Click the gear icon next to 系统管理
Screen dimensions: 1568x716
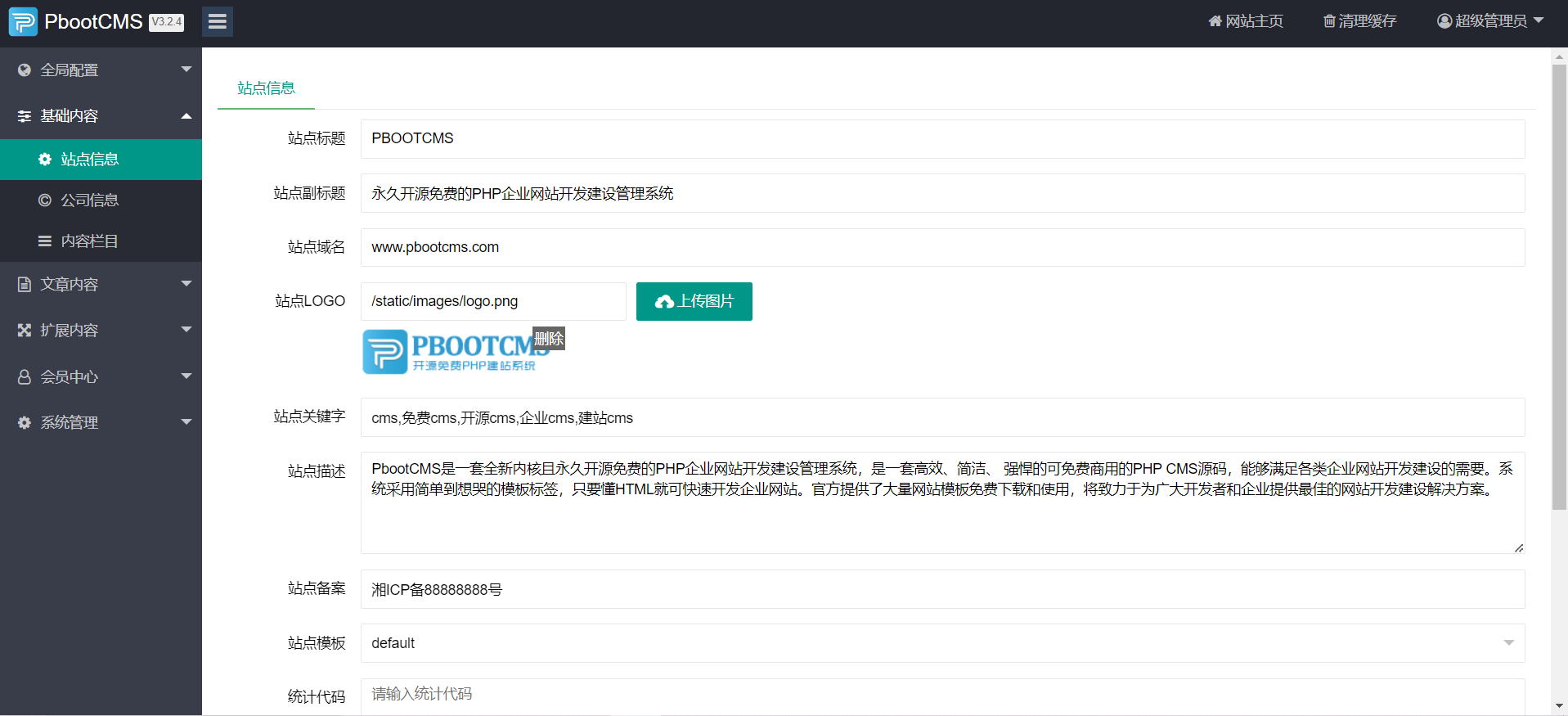(25, 423)
